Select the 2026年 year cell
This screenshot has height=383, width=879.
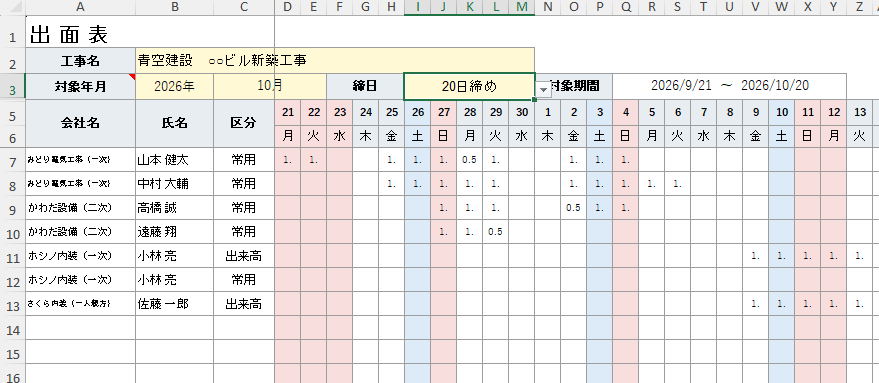(174, 86)
